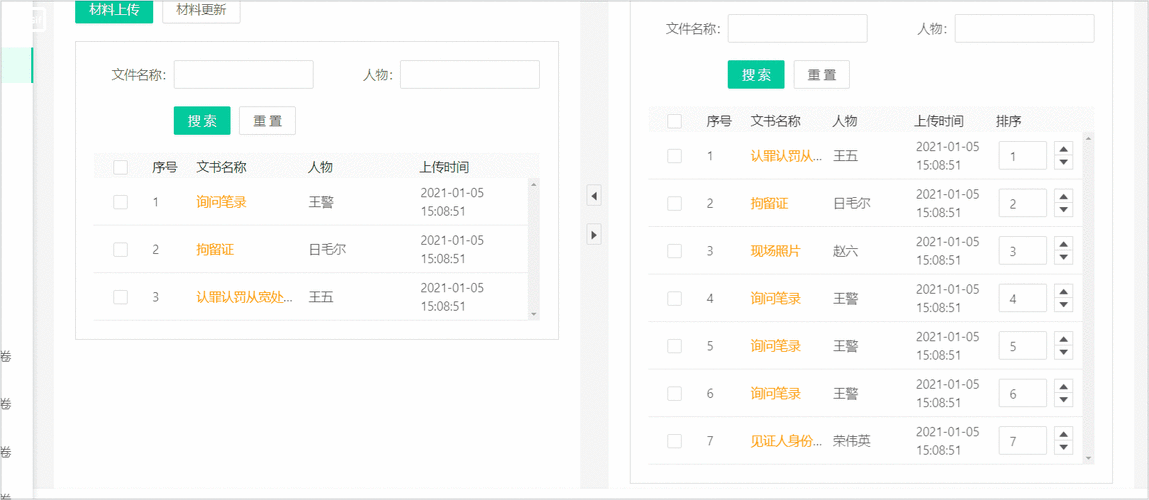This screenshot has height=500, width=1149.
Task: Tick the checkbox for right row 7 荣伟英
Action: tap(675, 441)
